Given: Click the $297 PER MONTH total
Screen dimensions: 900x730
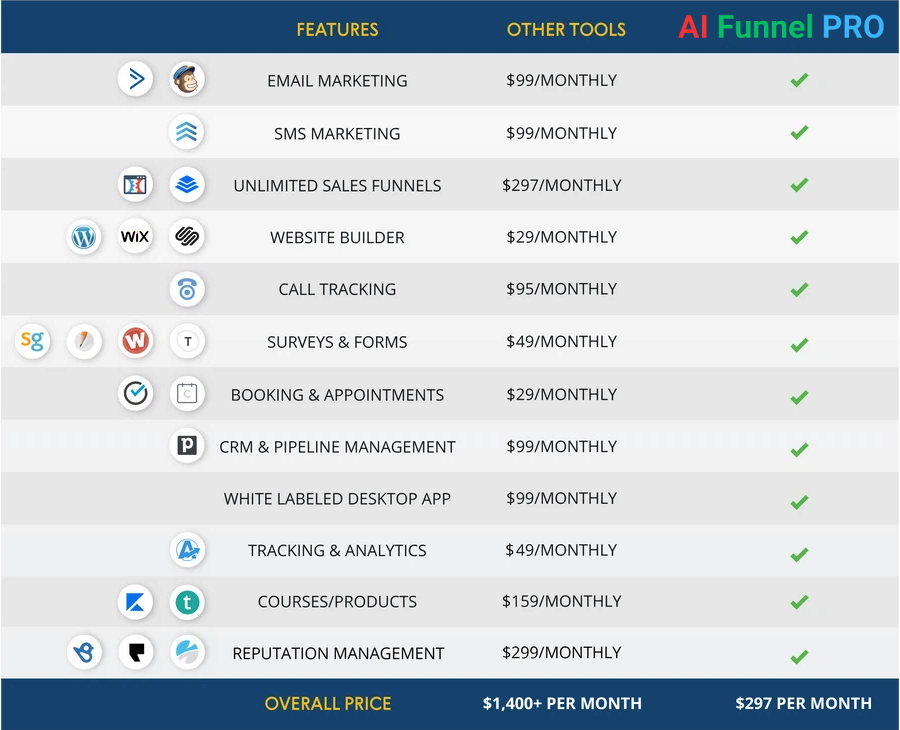Looking at the screenshot, I should 804,704.
